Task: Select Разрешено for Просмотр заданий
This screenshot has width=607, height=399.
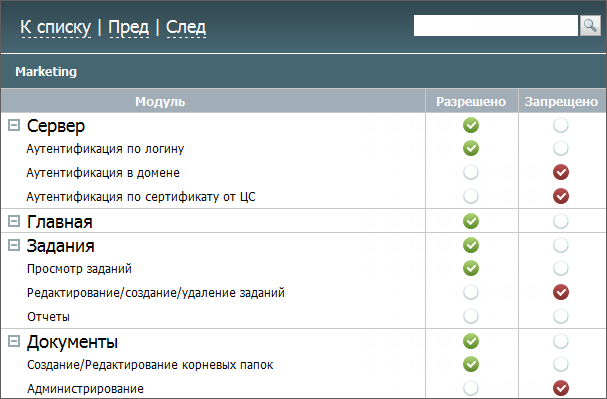Action: (471, 268)
